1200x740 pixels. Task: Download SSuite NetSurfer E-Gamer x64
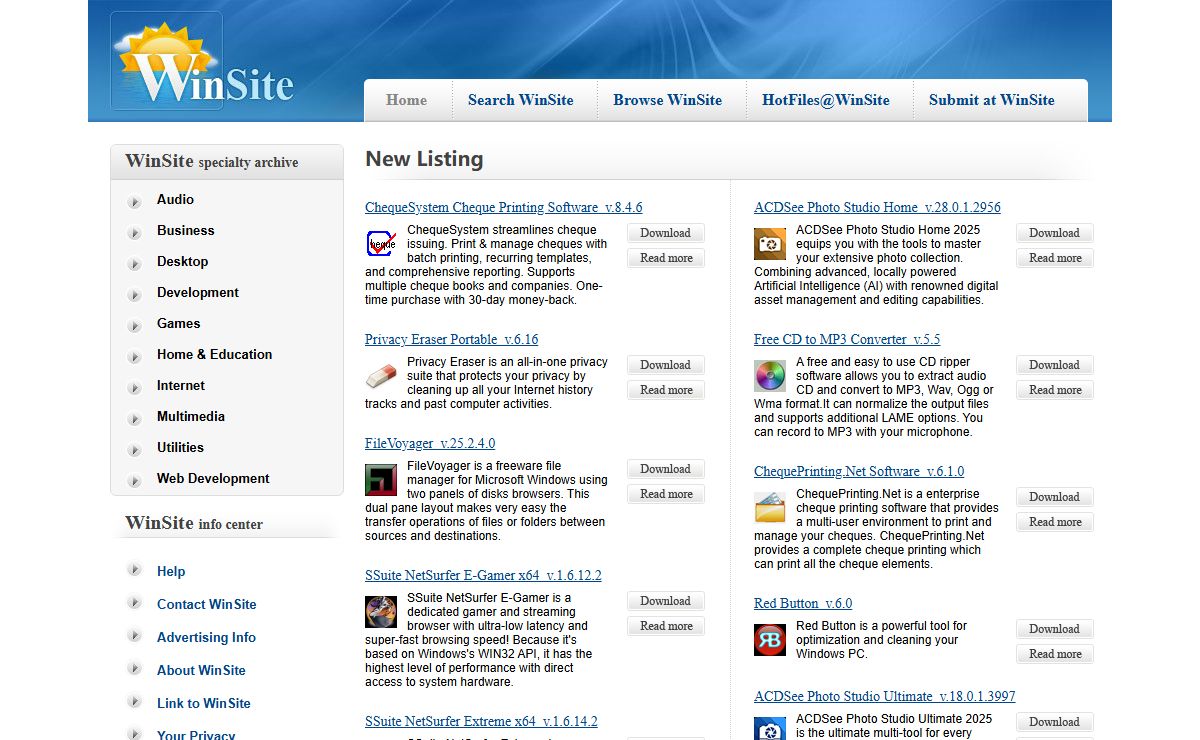tap(666, 601)
